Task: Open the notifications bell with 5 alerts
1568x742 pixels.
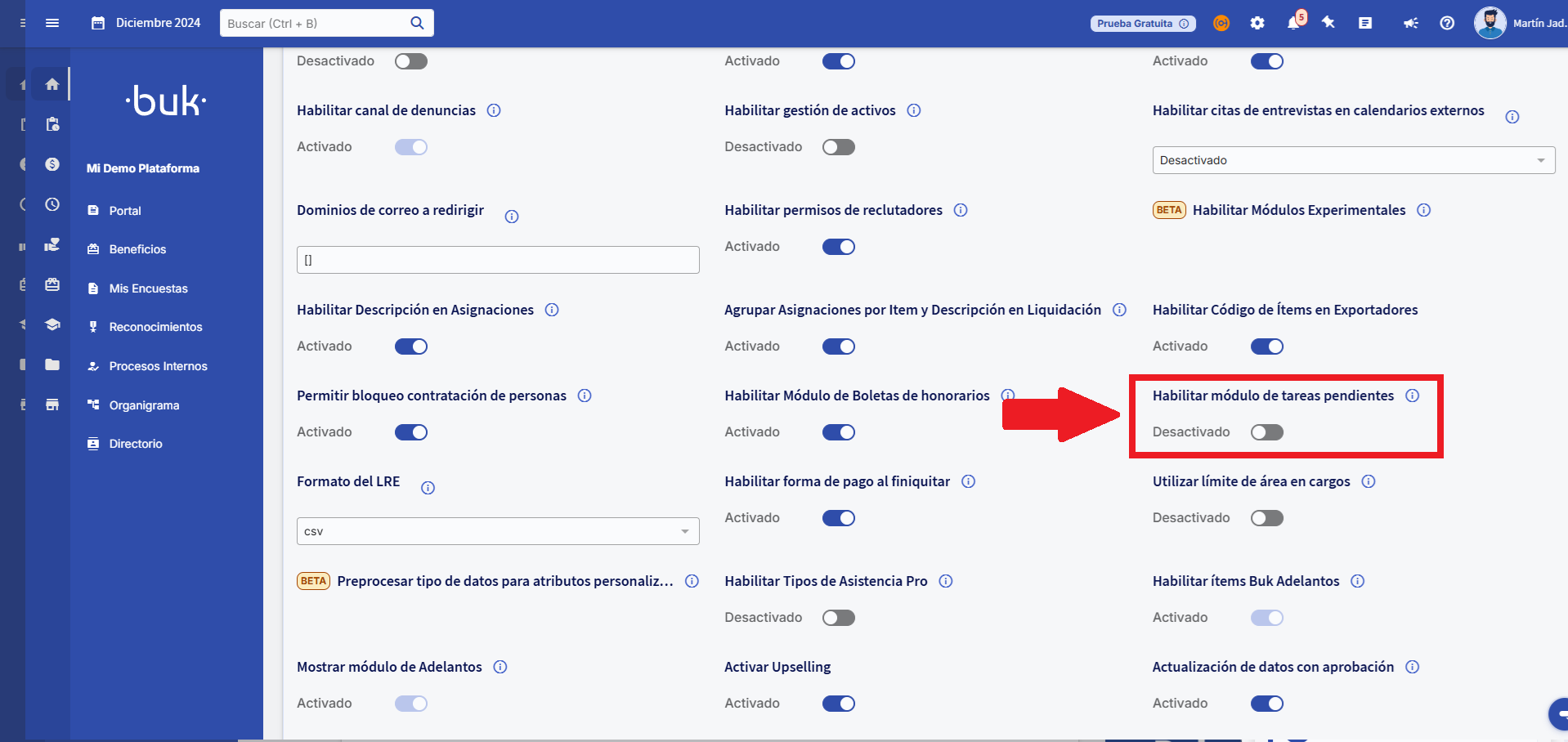Action: point(1294,23)
